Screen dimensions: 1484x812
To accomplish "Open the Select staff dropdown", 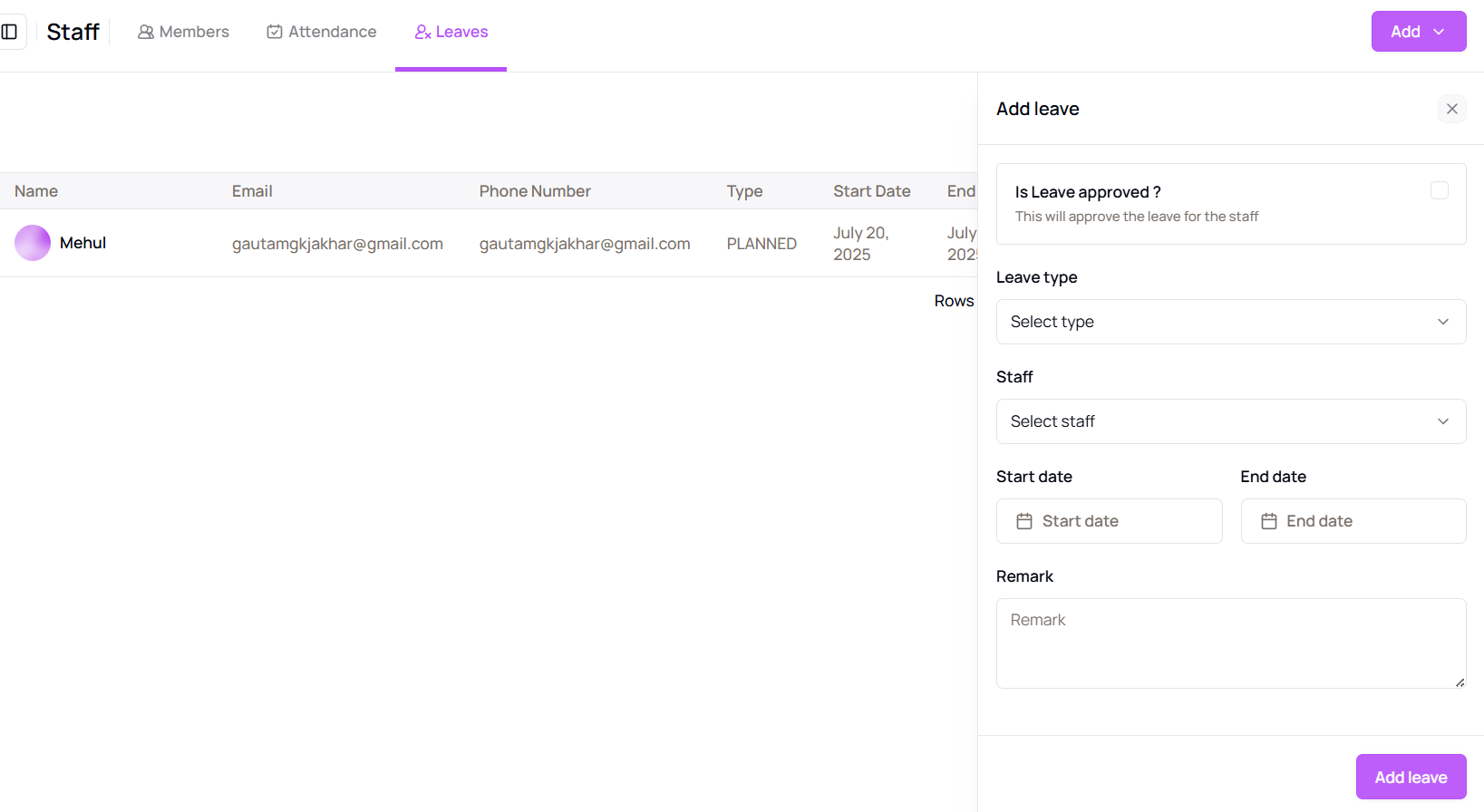I will (x=1230, y=421).
